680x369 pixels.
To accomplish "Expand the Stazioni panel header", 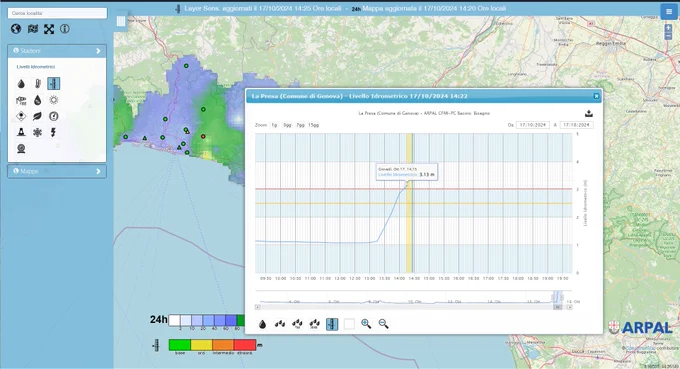I will (57, 51).
